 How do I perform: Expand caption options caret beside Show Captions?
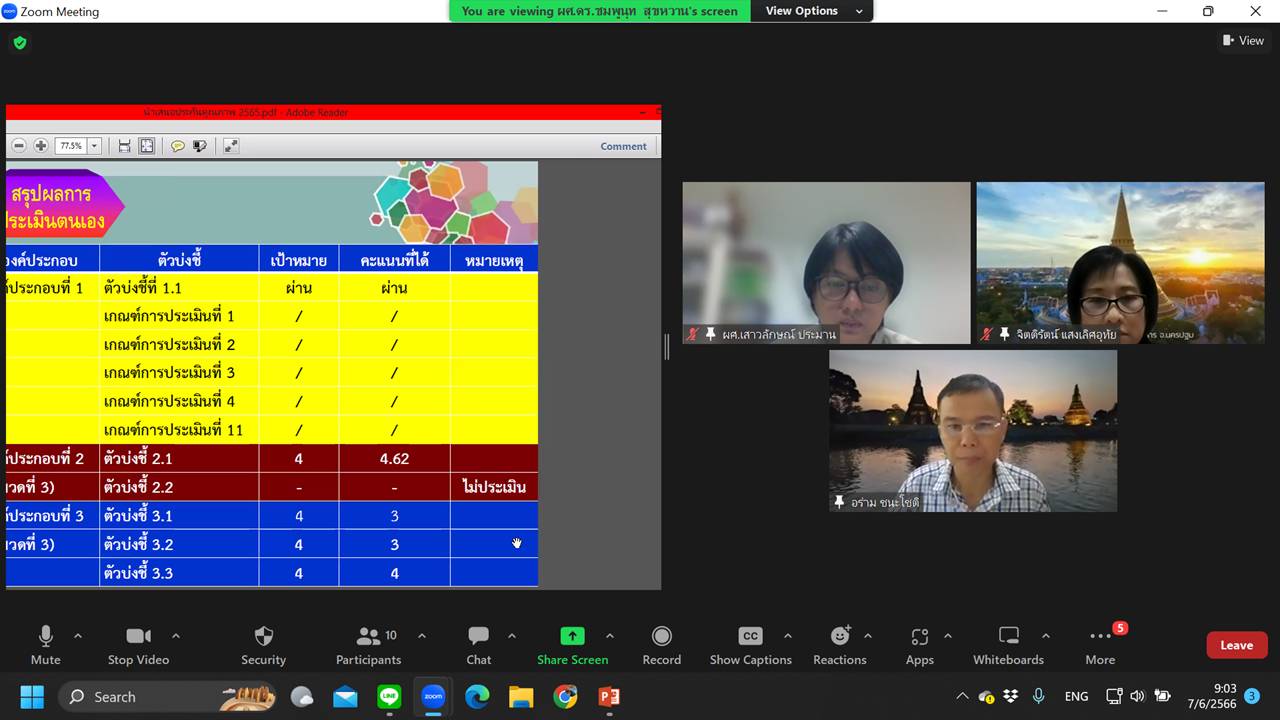click(788, 636)
